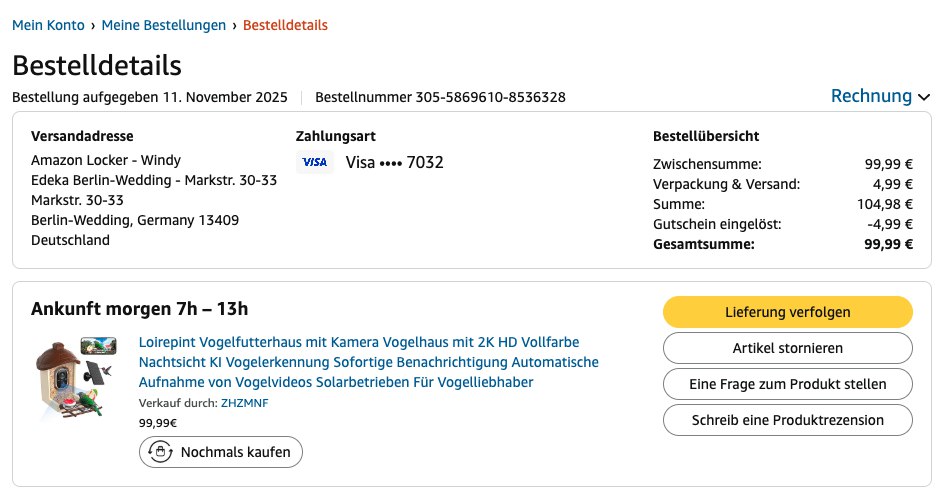Click the Bestellnummer 305-5869610-8536328 text
The image size is (945, 491).
tap(440, 97)
